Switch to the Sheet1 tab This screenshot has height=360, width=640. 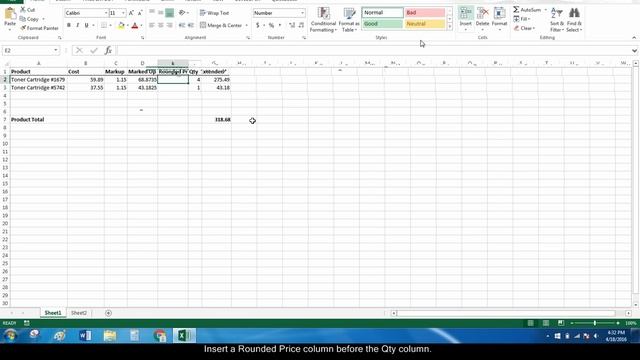[53, 313]
